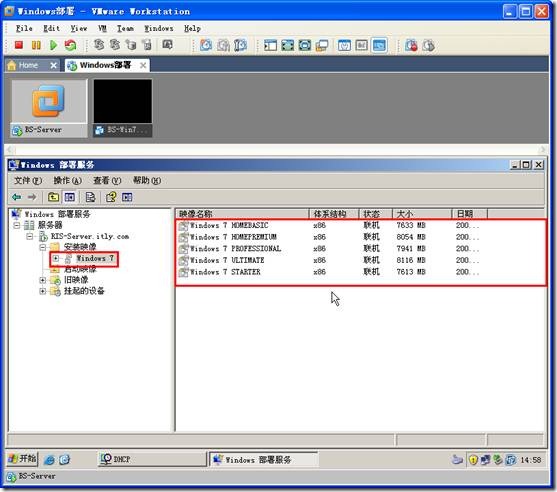Image resolution: width=557 pixels, height=492 pixels.
Task: Click the 开始 Start button
Action: click(x=22, y=459)
